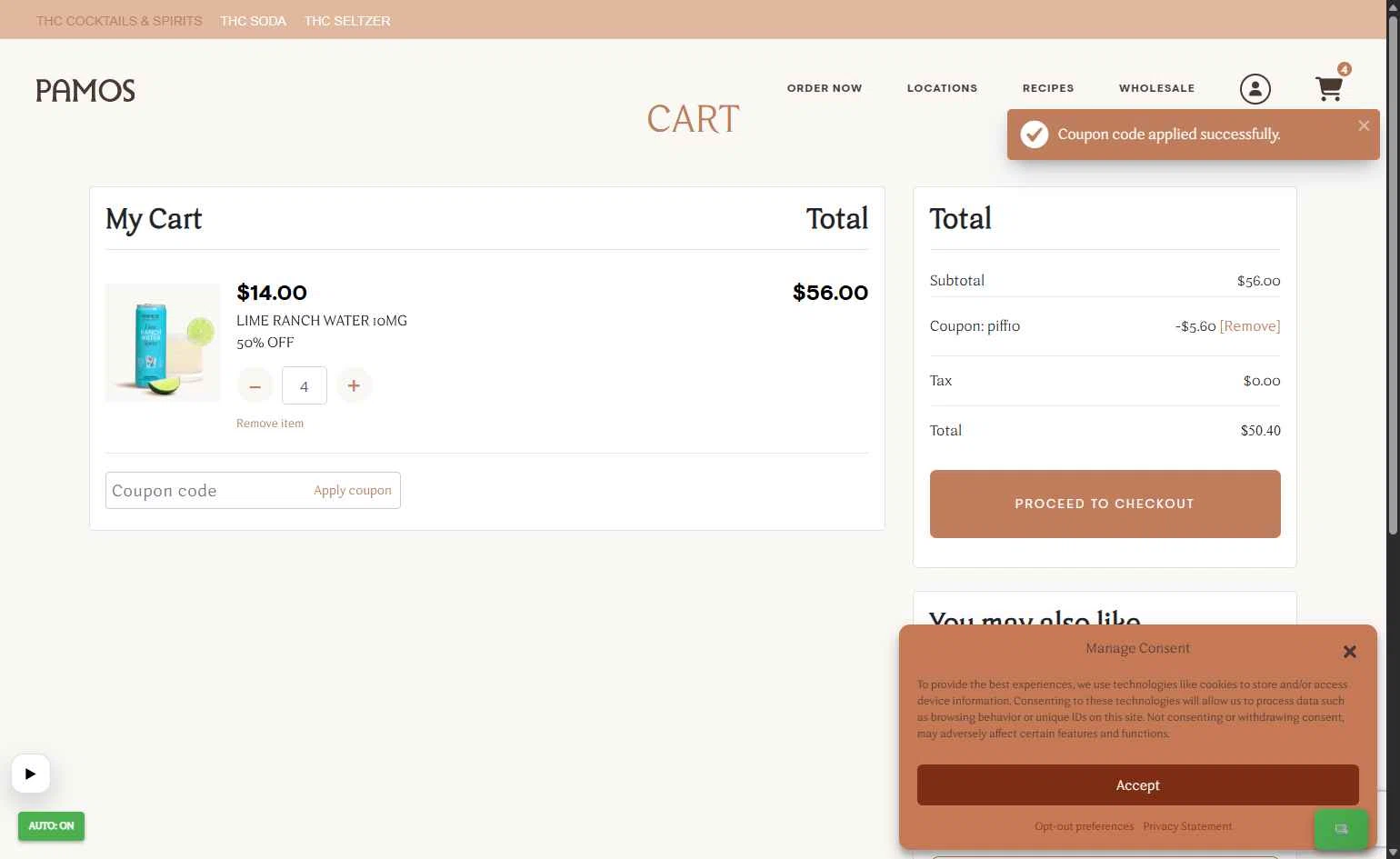Click the success checkmark icon in notification
This screenshot has height=859, width=1400.
[x=1034, y=135]
